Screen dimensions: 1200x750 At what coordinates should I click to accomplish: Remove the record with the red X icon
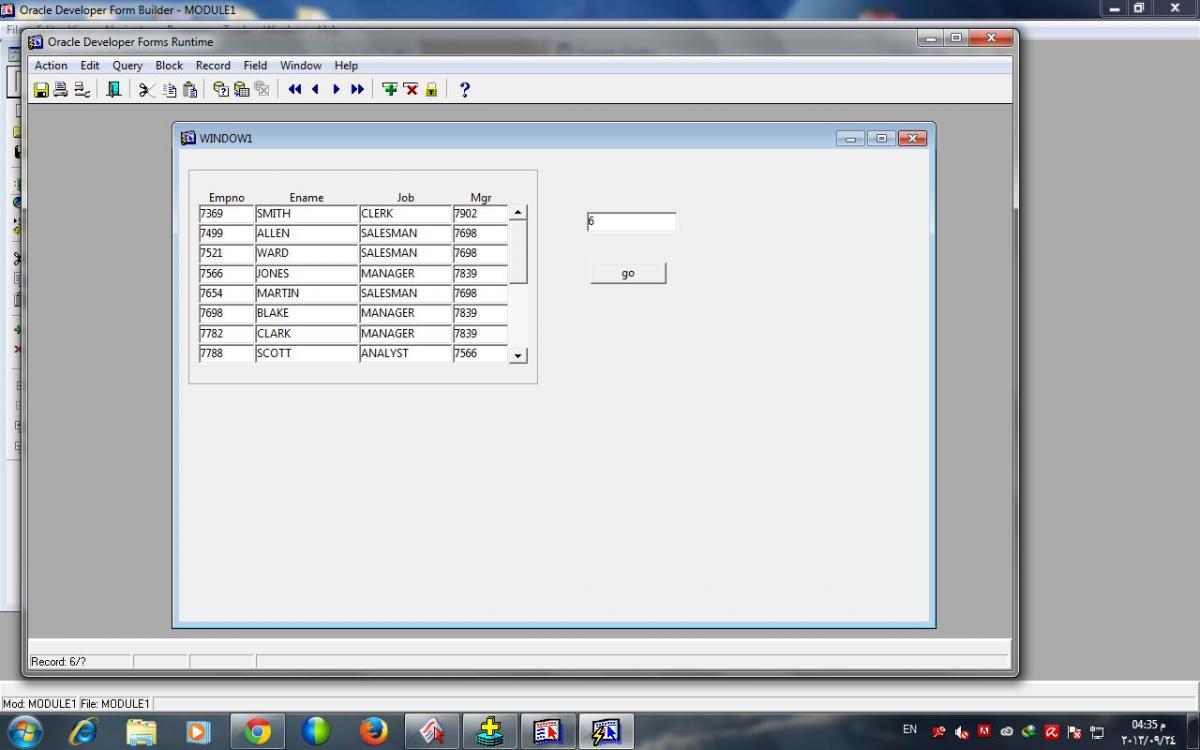point(411,90)
